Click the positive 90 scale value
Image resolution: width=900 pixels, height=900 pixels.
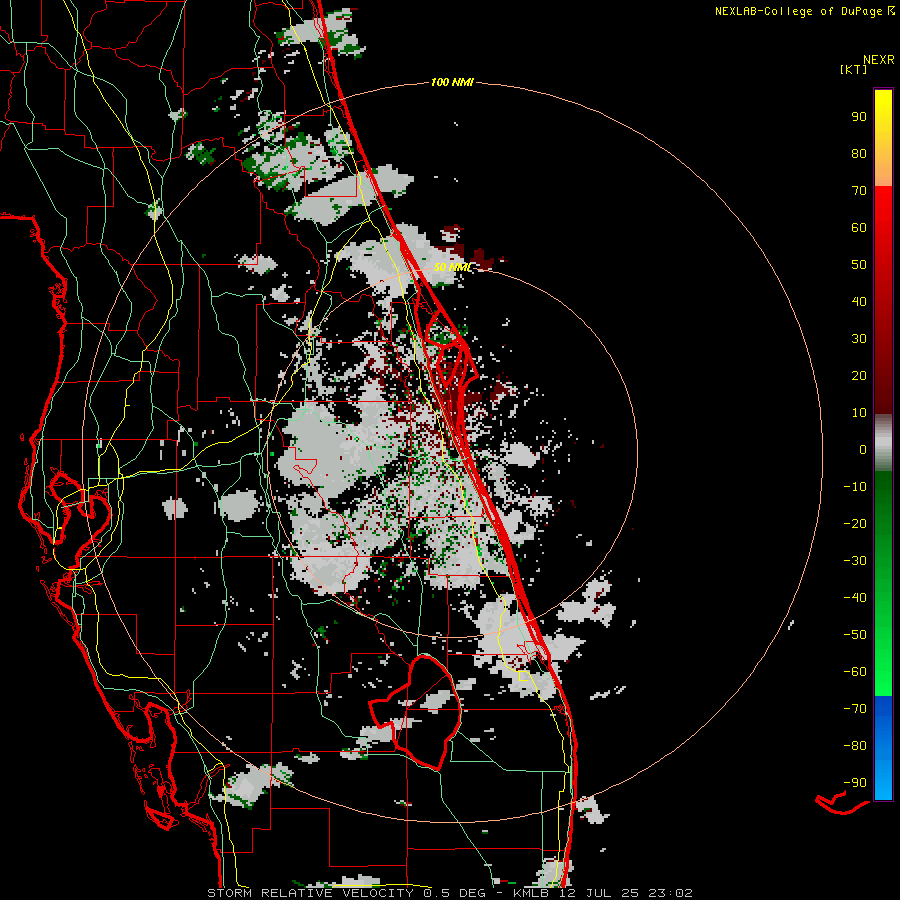(859, 117)
